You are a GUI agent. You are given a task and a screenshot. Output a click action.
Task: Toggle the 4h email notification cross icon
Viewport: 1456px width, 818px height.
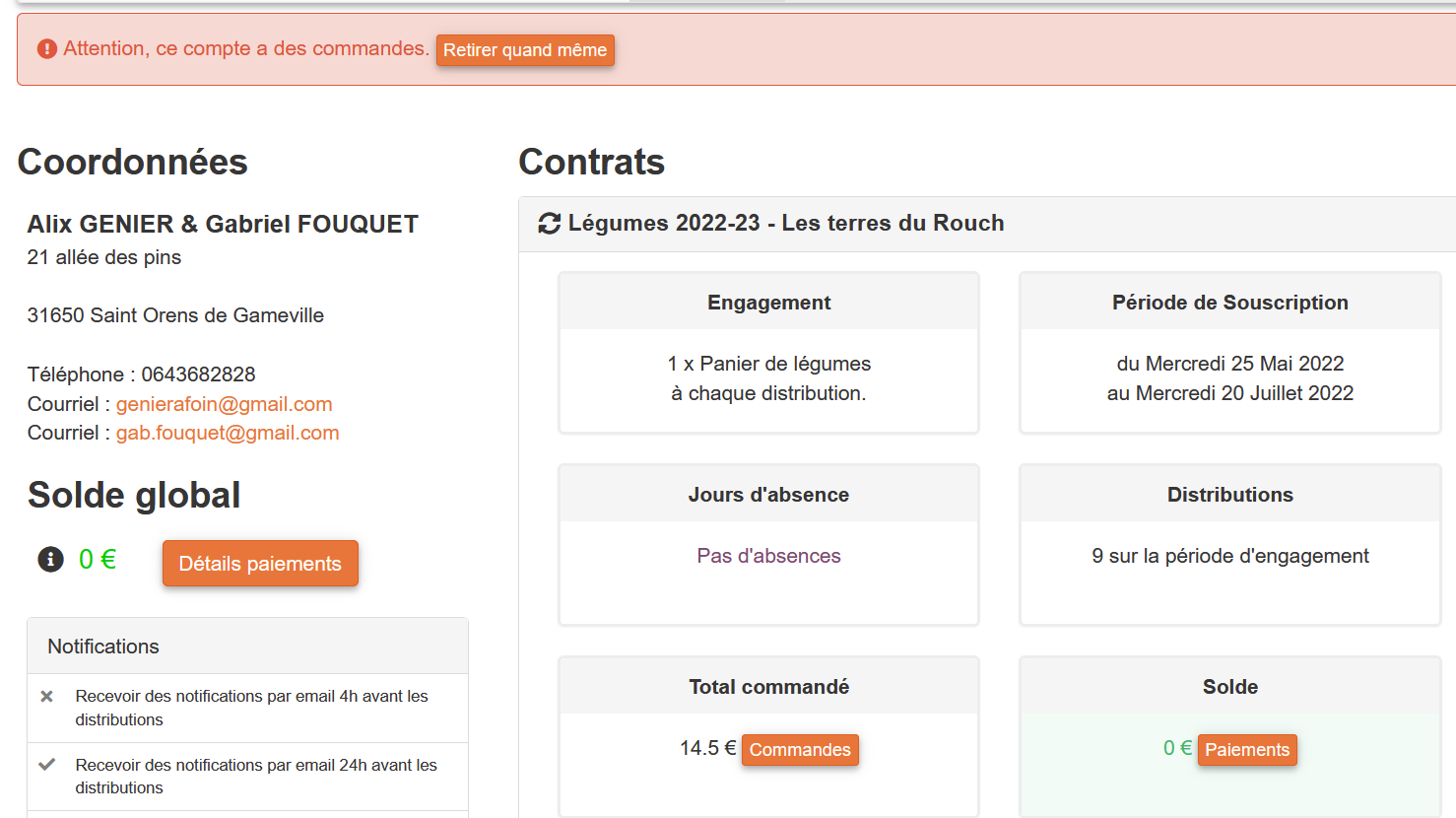tap(46, 697)
